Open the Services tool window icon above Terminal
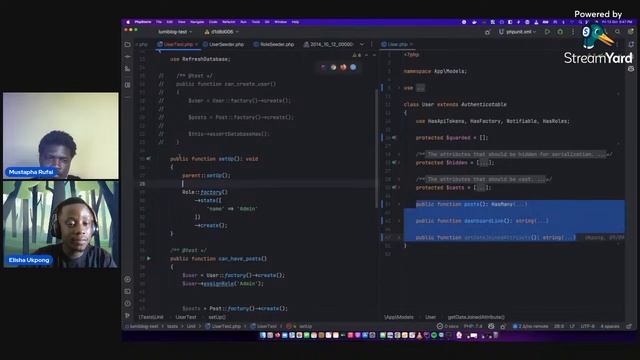The image size is (640, 360). 128,280
